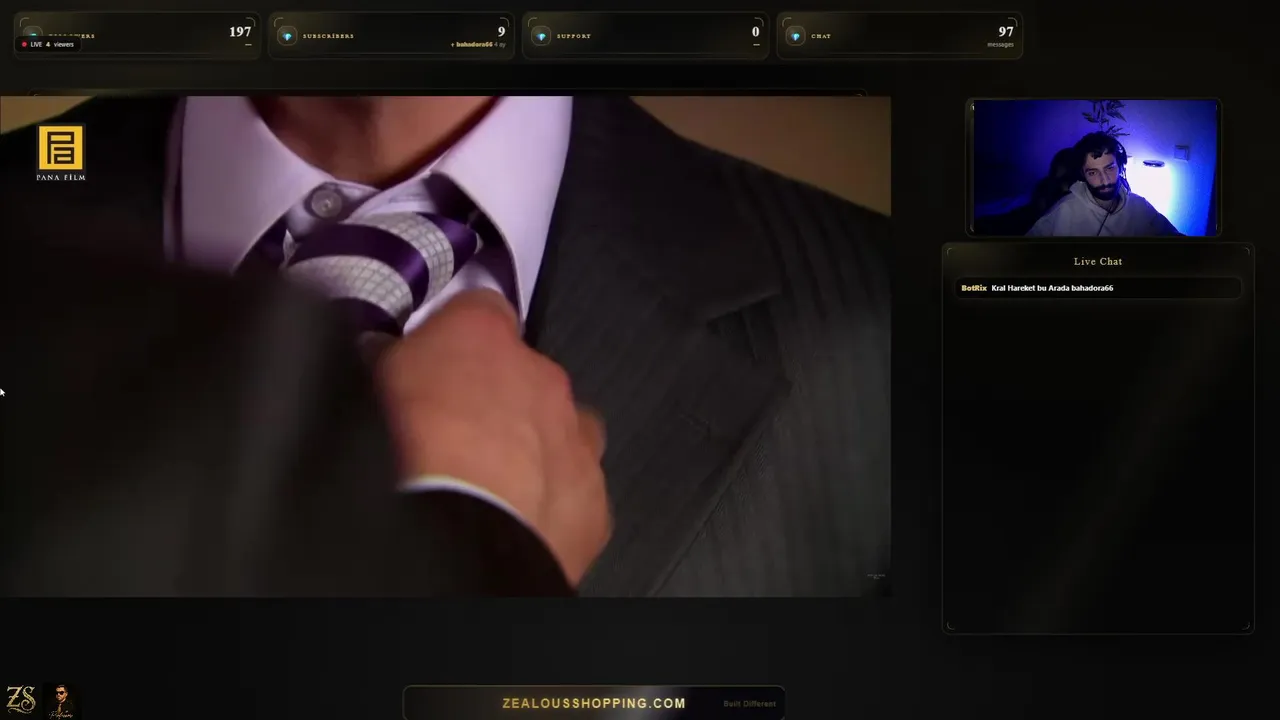Click the diamond icon beside Subscribers
This screenshot has height=720, width=1280.
pyautogui.click(x=287, y=36)
